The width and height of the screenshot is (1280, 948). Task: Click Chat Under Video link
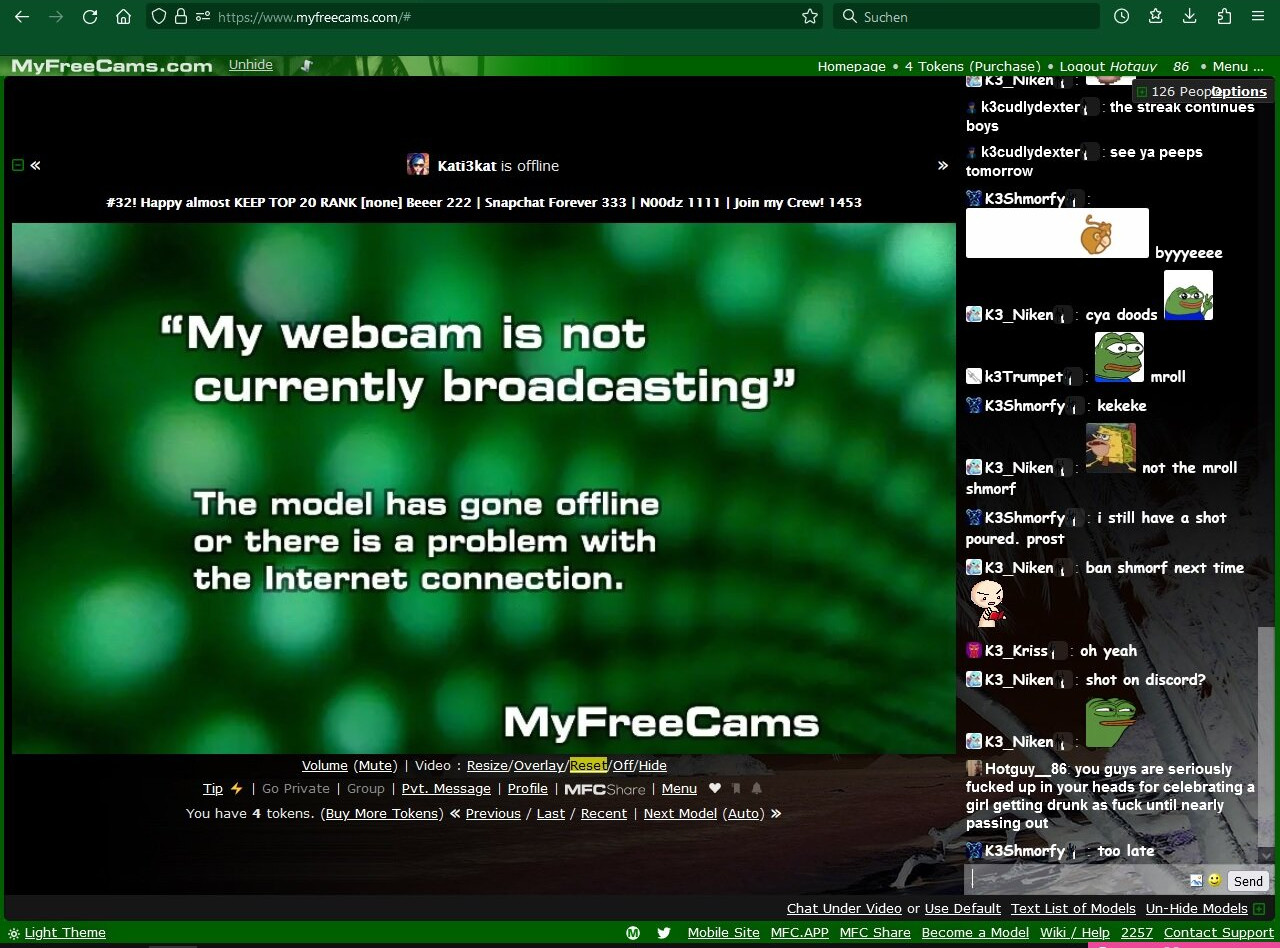844,909
